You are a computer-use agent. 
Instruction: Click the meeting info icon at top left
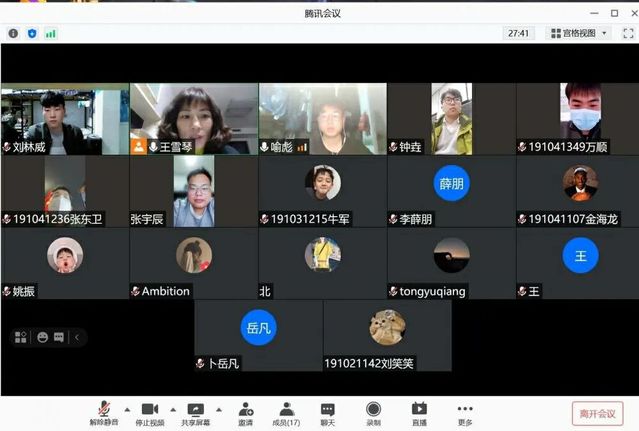click(13, 33)
